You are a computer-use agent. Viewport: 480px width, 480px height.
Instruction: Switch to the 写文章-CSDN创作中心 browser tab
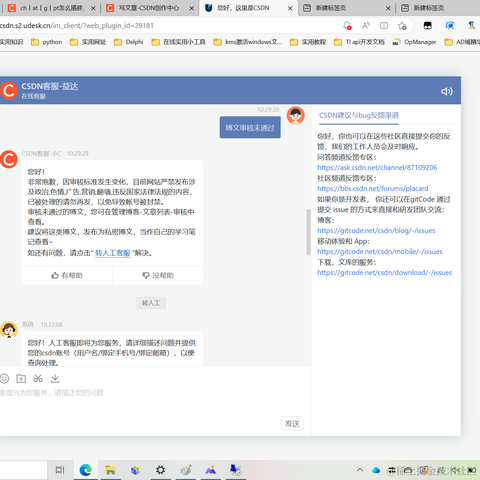149,8
